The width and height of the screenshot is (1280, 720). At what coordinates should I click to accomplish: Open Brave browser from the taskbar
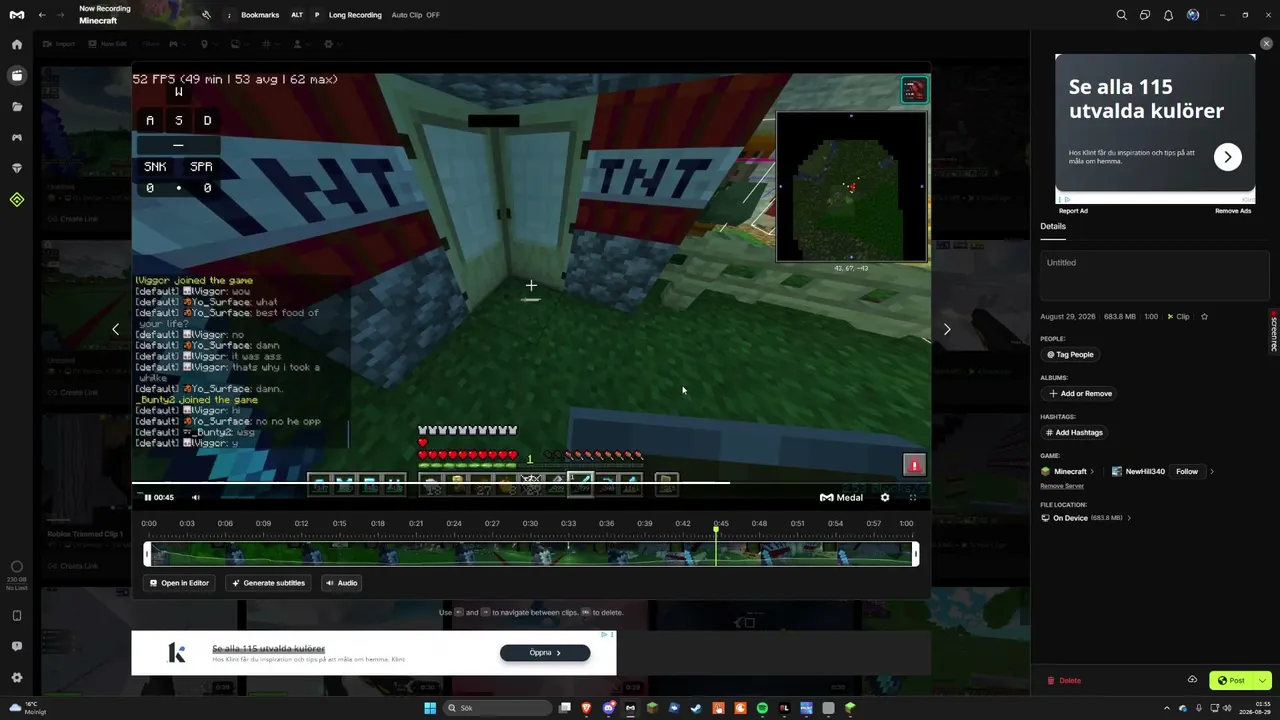click(586, 708)
